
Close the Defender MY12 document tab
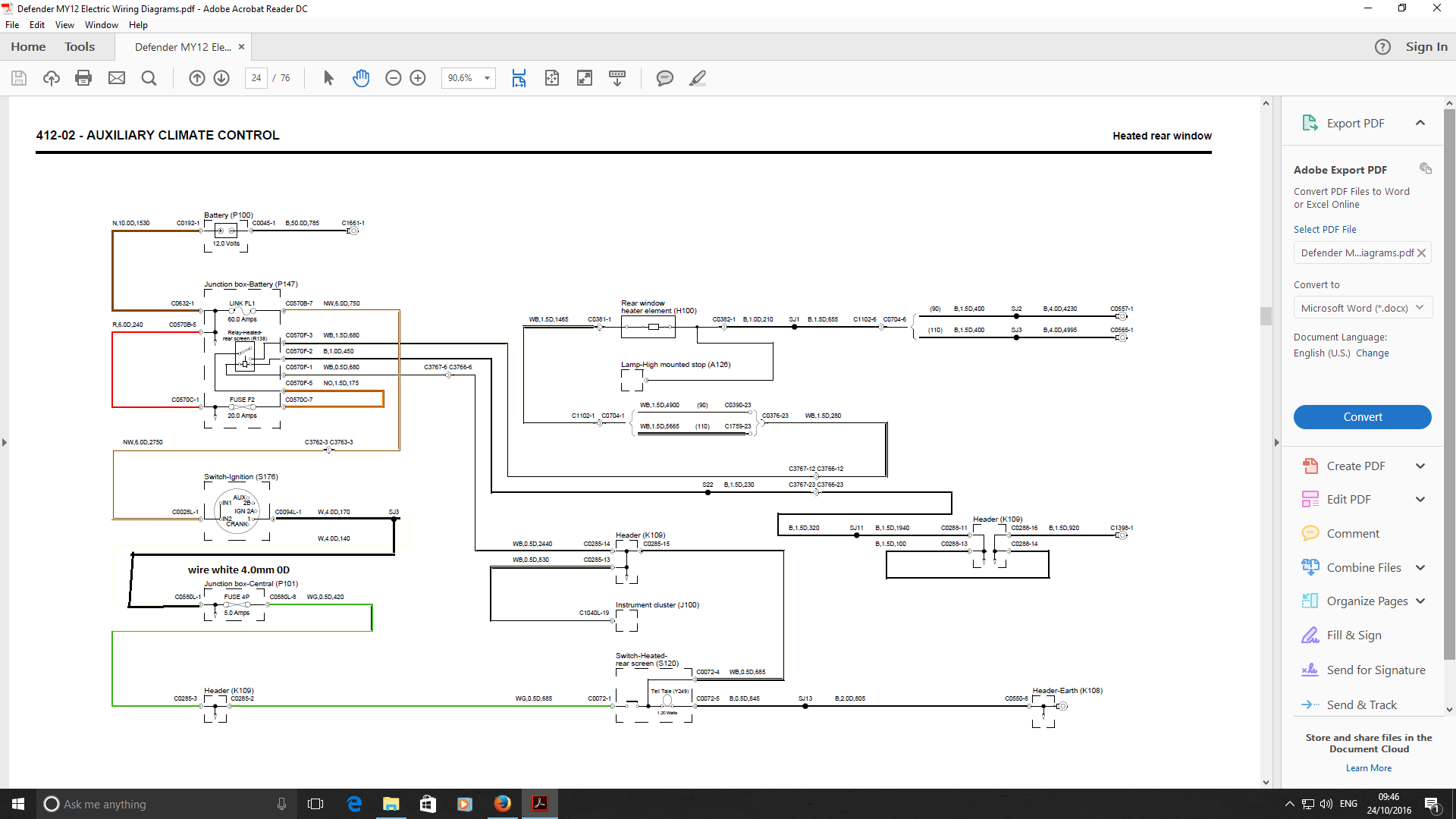tap(241, 47)
